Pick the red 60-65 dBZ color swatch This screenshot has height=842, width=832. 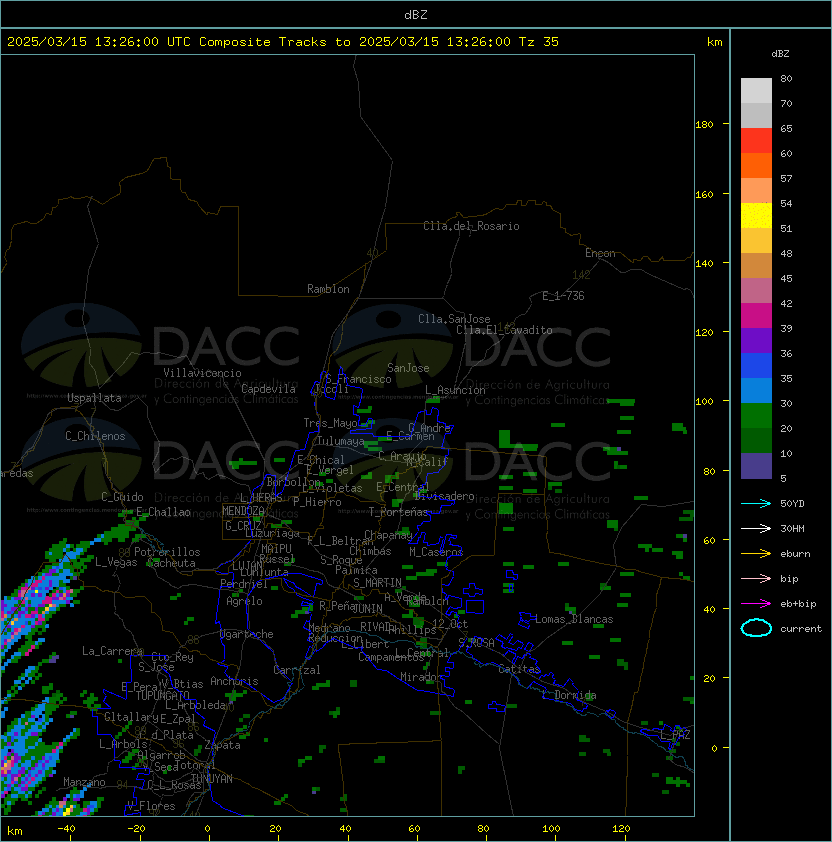pos(756,141)
